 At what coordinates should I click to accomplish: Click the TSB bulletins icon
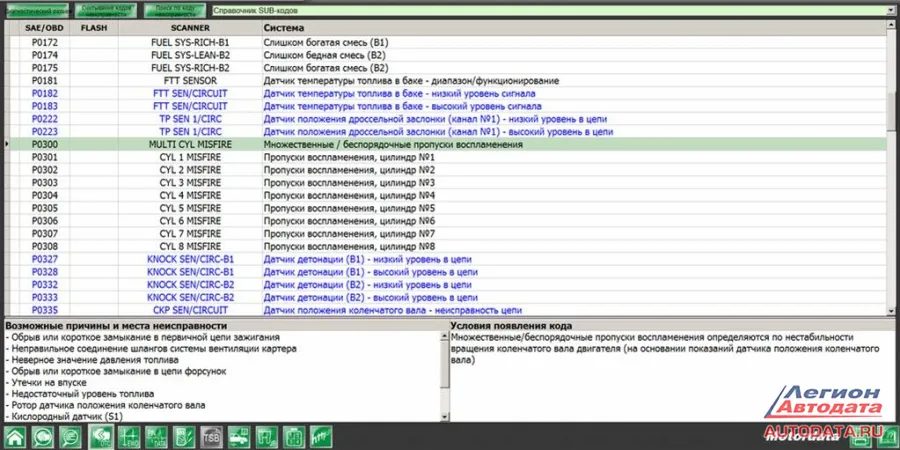[x=213, y=436]
